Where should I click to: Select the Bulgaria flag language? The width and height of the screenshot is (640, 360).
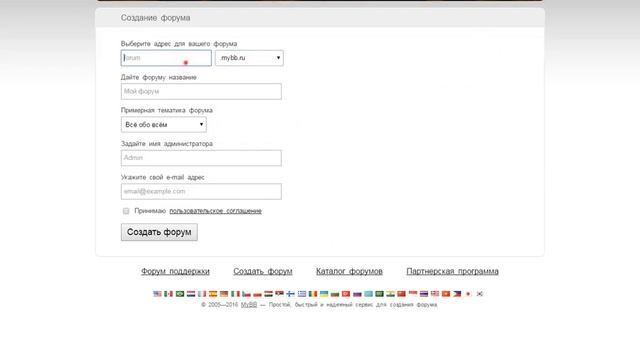pyautogui.click(x=335, y=294)
